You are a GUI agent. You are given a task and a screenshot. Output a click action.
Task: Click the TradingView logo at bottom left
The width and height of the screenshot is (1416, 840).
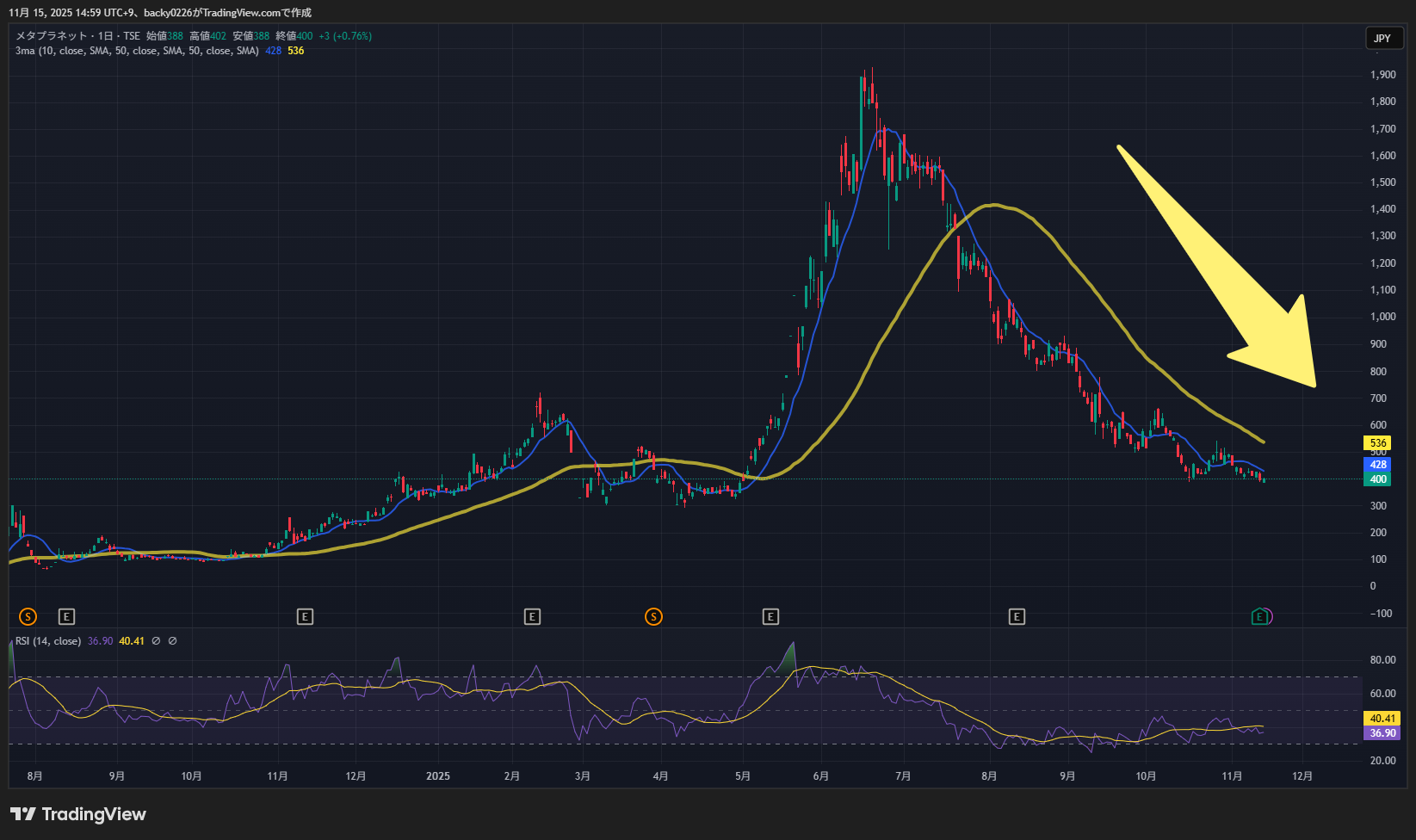78,814
